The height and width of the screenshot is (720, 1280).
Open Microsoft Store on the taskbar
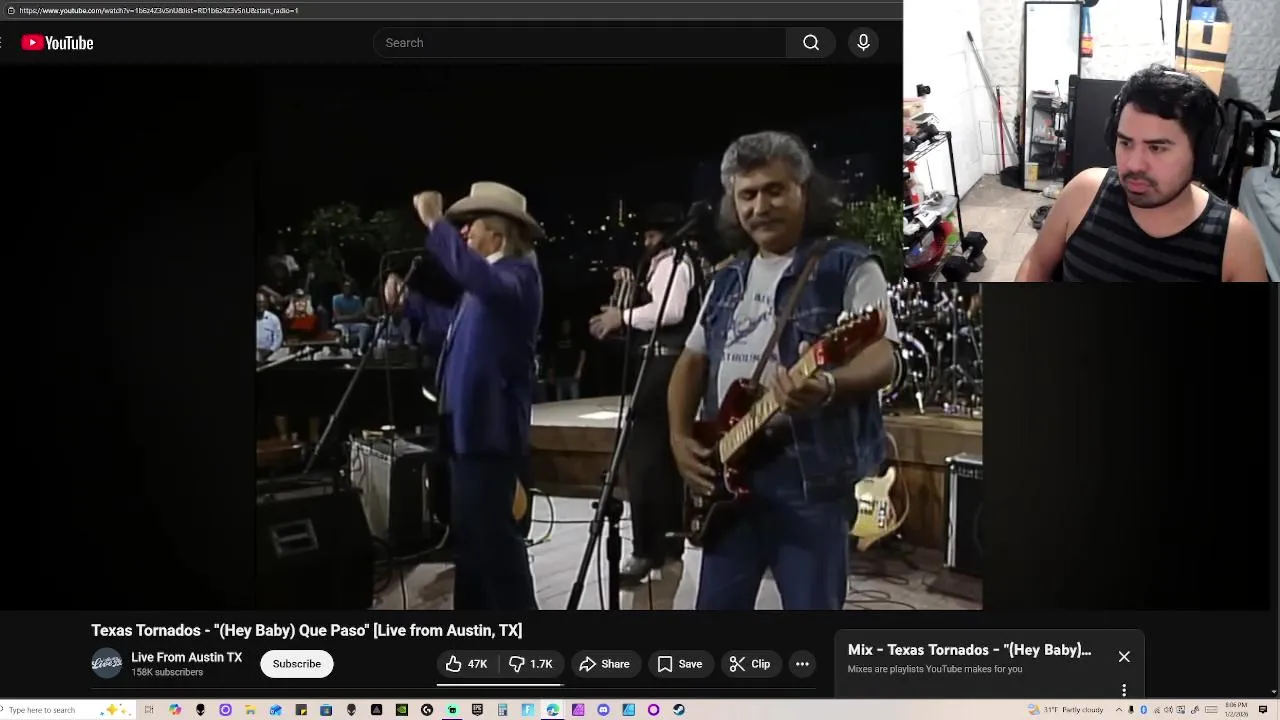click(326, 710)
